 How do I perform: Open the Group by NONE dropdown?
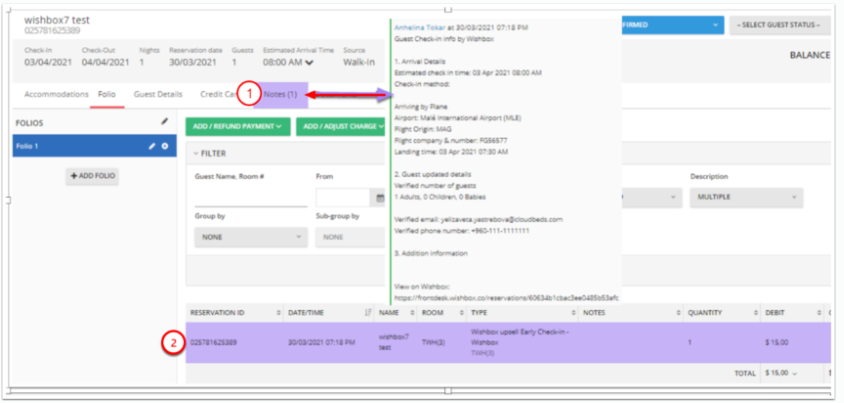(x=251, y=237)
